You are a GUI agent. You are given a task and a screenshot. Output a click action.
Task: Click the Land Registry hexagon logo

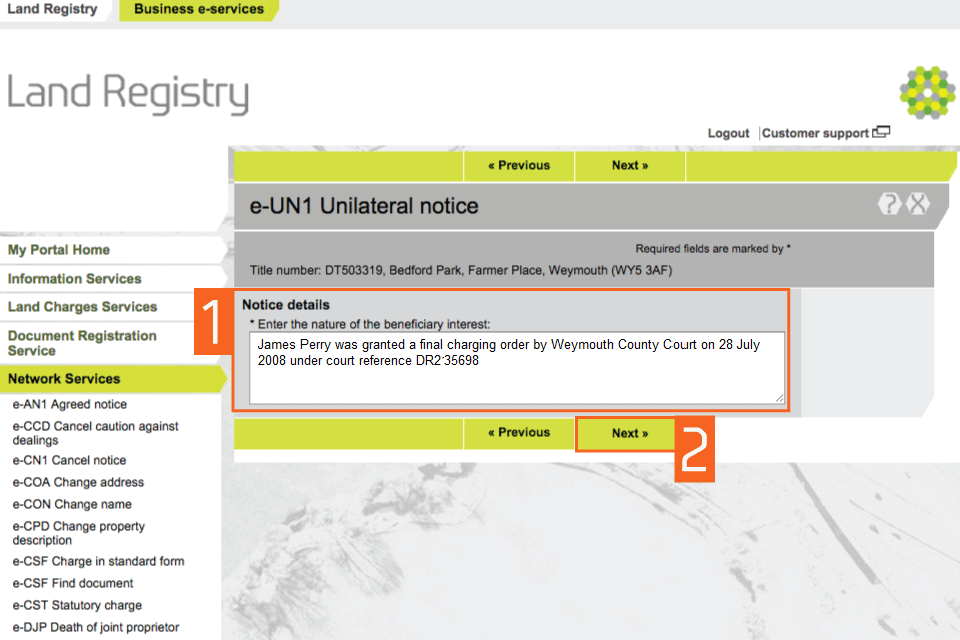[x=927, y=92]
